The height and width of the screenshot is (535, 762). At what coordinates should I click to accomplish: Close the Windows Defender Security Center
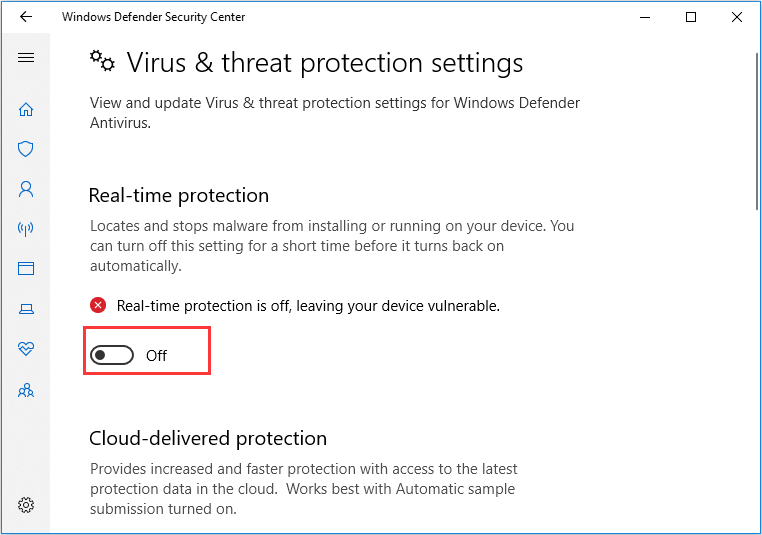pyautogui.click(x=737, y=17)
